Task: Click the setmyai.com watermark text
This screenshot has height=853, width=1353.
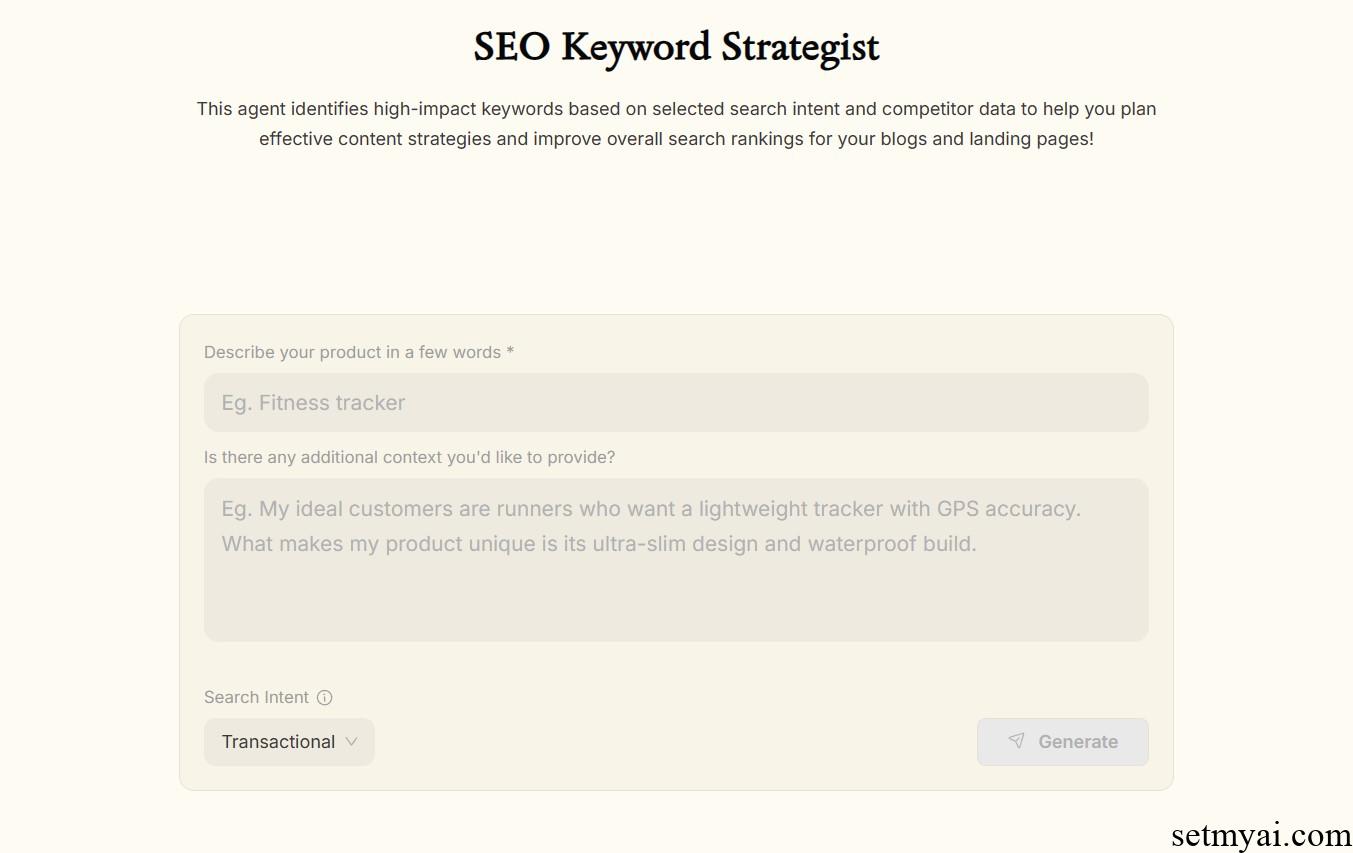Action: point(1261,834)
